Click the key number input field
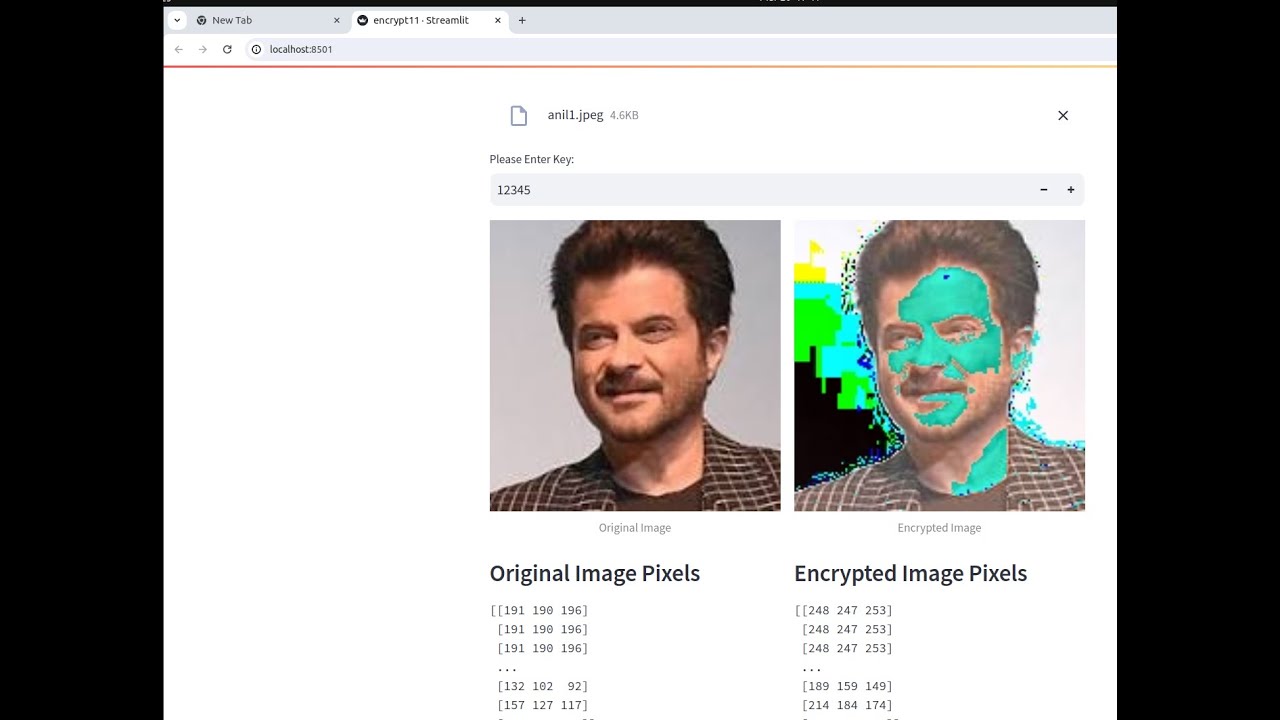Image resolution: width=1280 pixels, height=720 pixels. click(x=761, y=190)
